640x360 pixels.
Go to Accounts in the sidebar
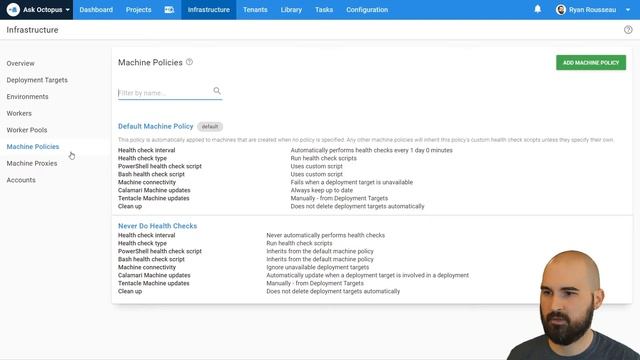coord(21,180)
